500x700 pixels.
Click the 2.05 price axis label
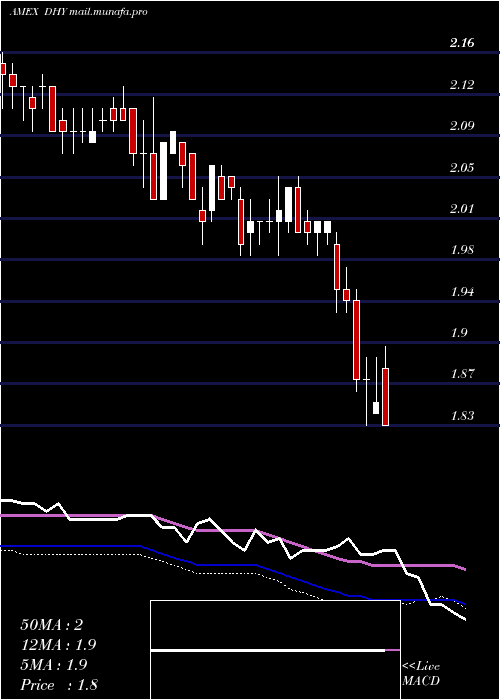(x=462, y=168)
